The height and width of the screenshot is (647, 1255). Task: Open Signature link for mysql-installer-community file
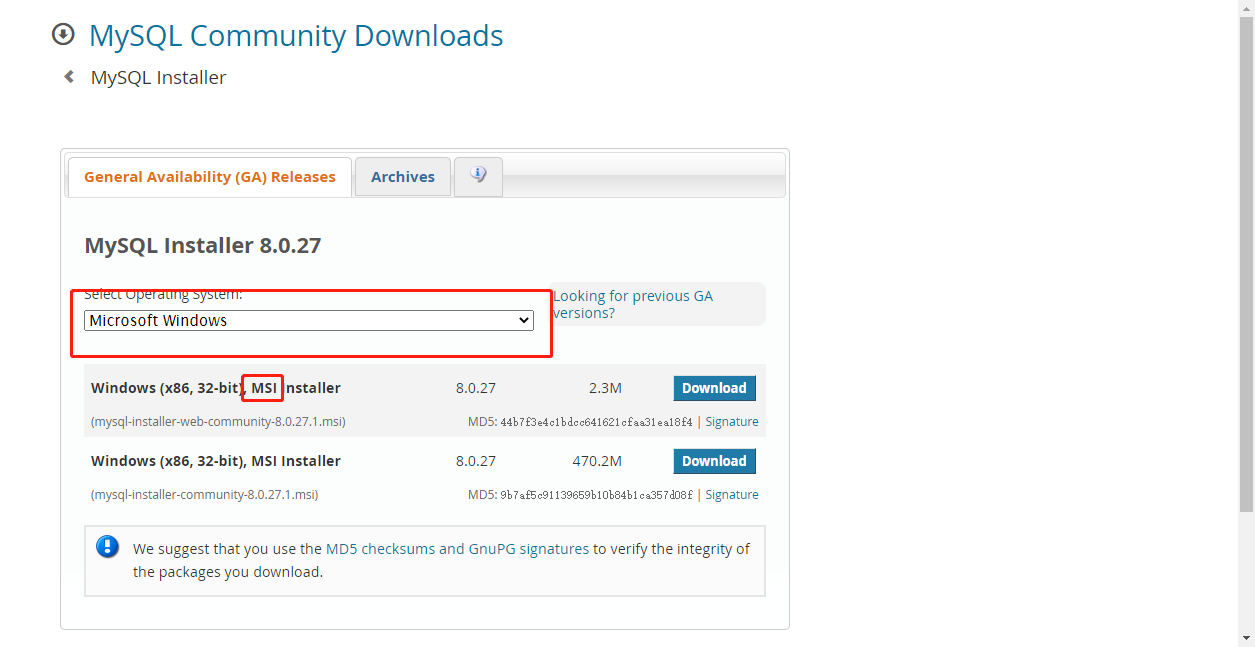point(732,495)
